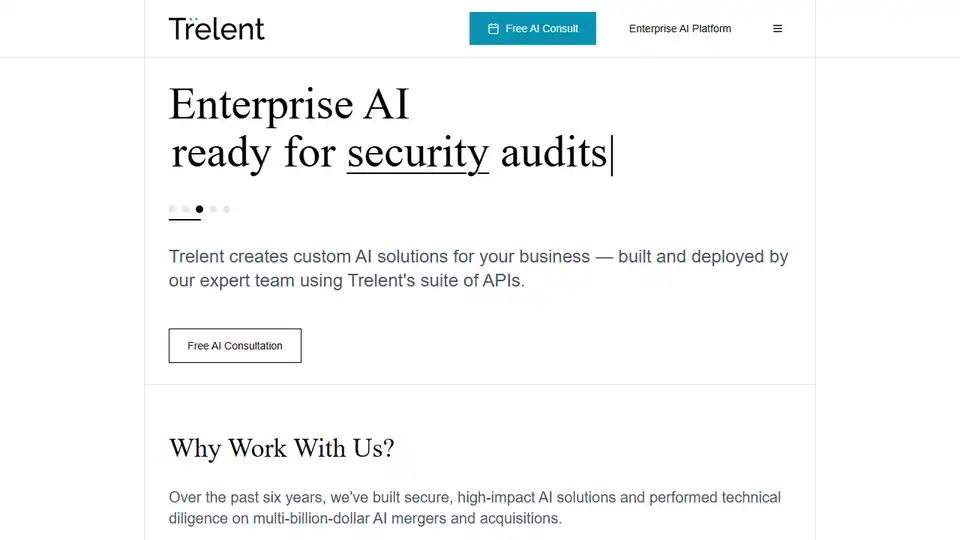Open the Enterprise AI Platform page
This screenshot has height=540, width=960.
[x=680, y=29]
